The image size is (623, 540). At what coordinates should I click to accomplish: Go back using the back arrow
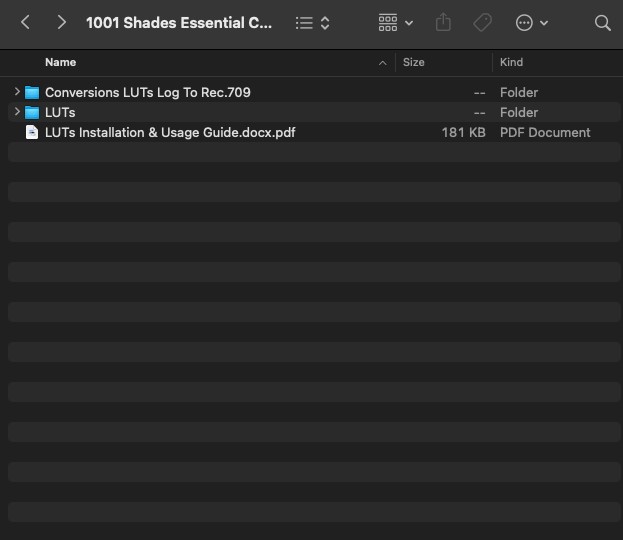(x=26, y=22)
